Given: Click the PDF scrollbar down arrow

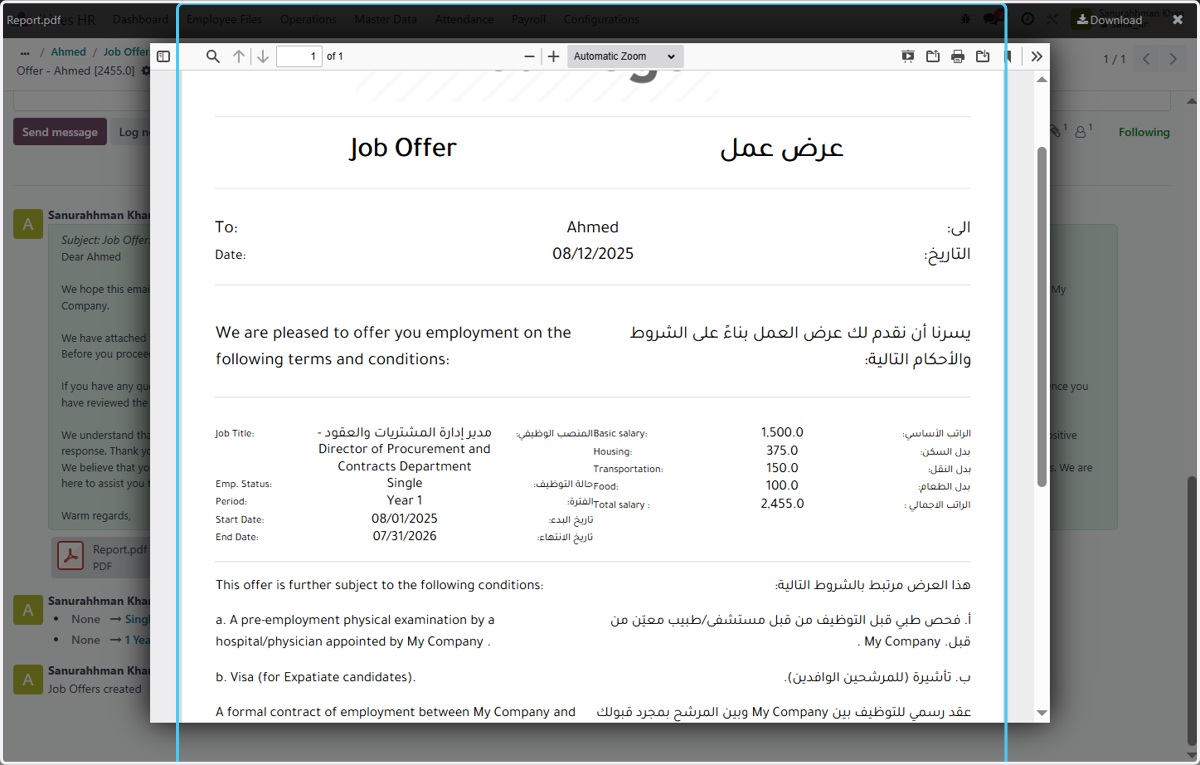Looking at the screenshot, I should [1042, 713].
